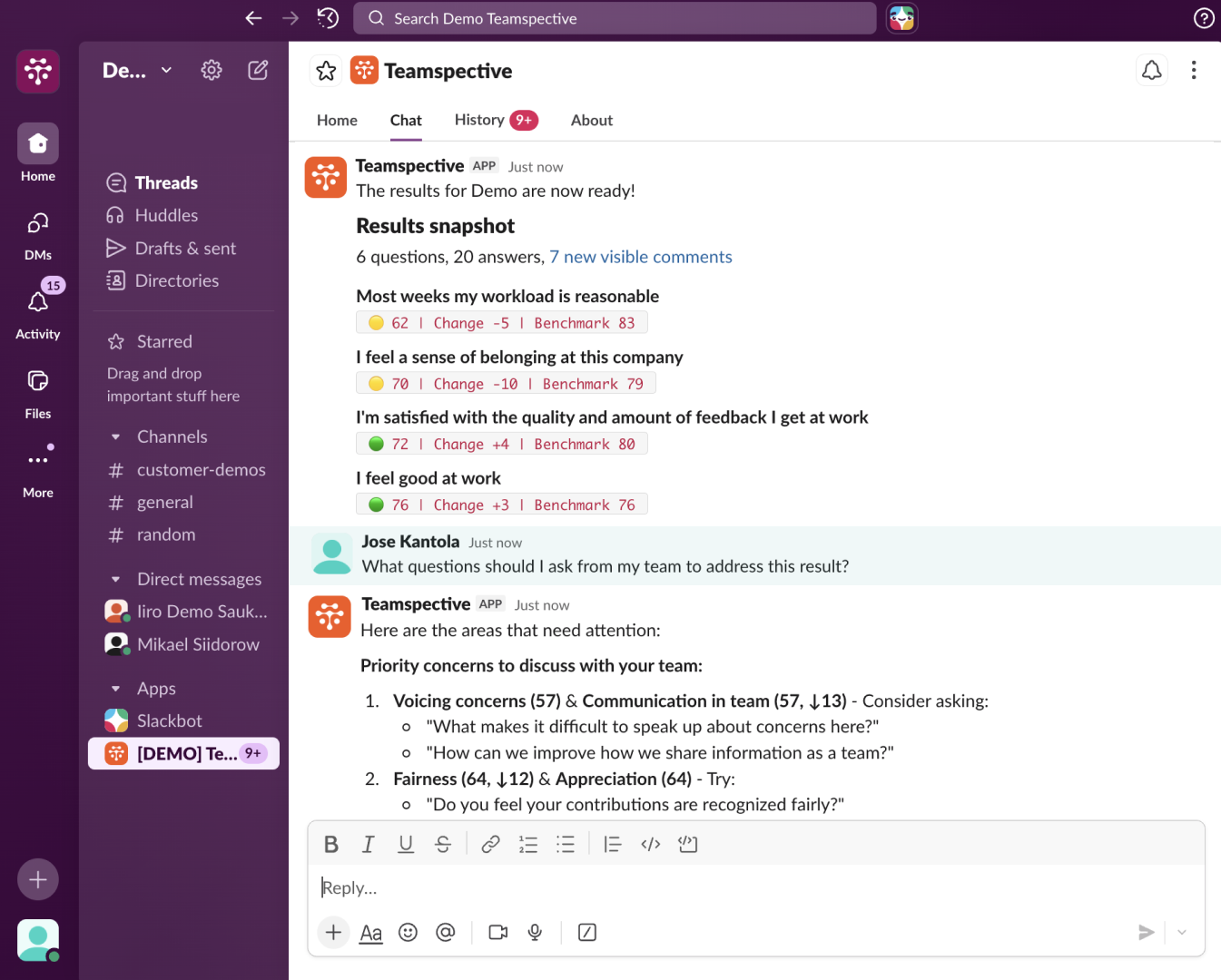The width and height of the screenshot is (1221, 980).
Task: Open the About tab
Action: pyautogui.click(x=592, y=120)
